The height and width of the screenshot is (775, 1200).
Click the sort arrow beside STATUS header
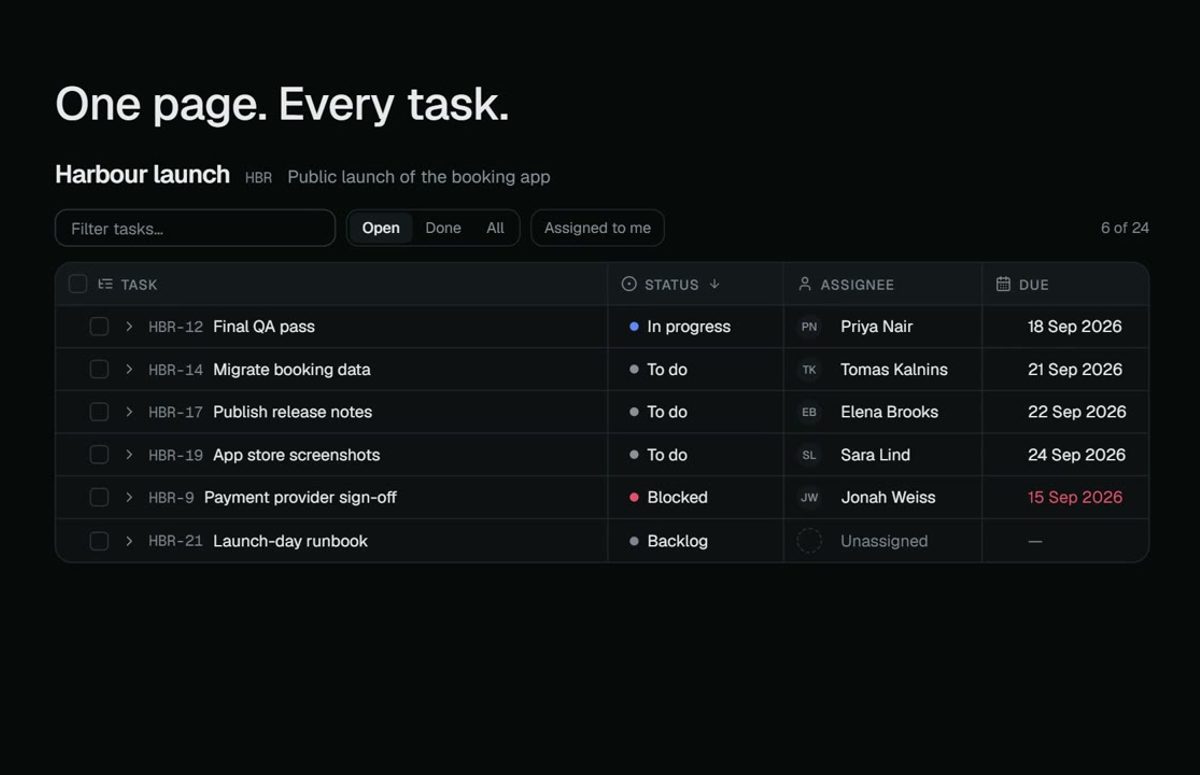pyautogui.click(x=714, y=284)
